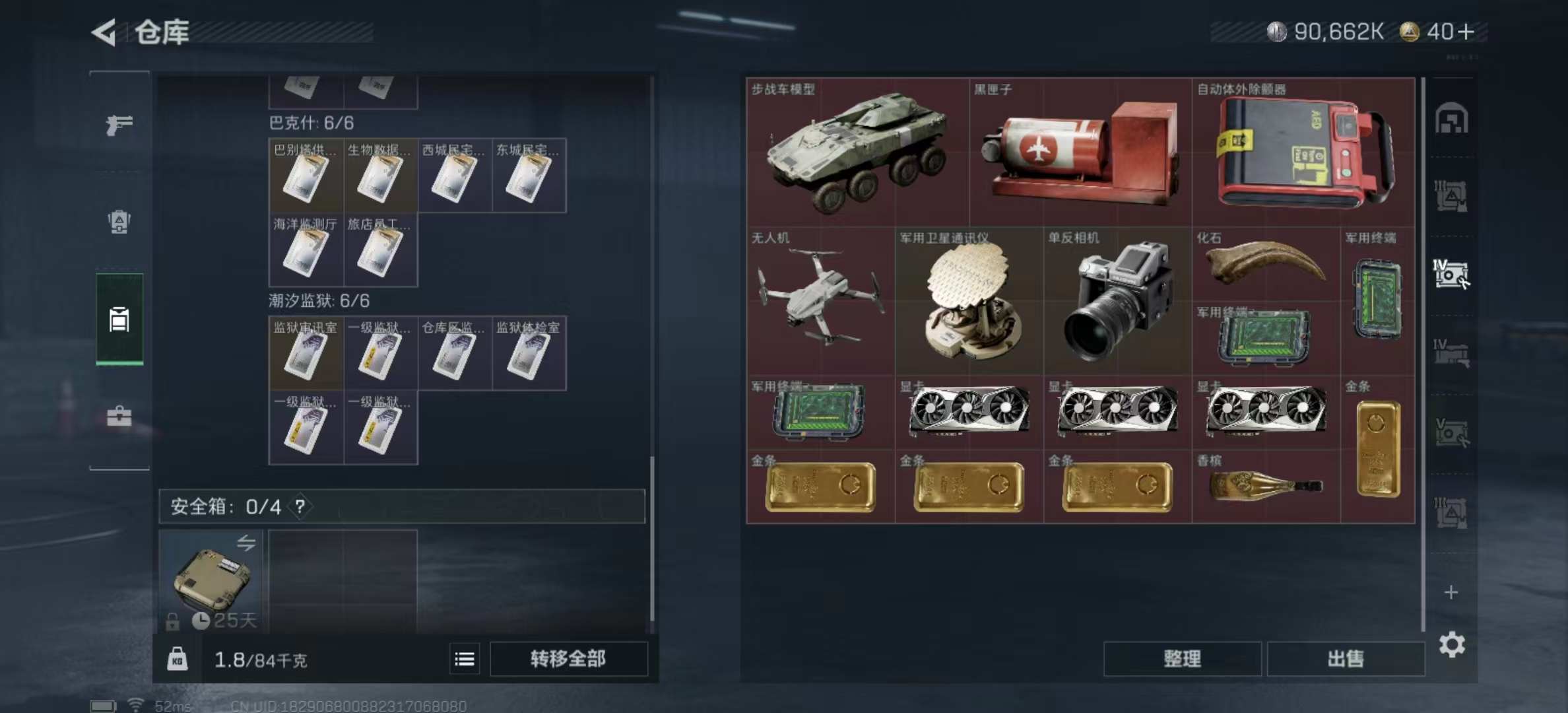Select the 监狱审讯室 key card
This screenshot has height=713, width=1568.
pos(306,353)
